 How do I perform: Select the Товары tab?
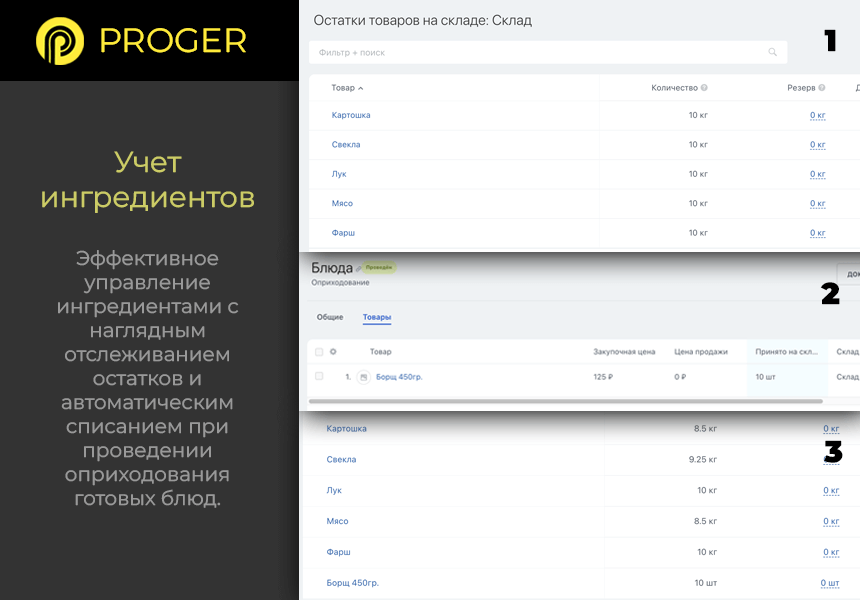(x=377, y=317)
